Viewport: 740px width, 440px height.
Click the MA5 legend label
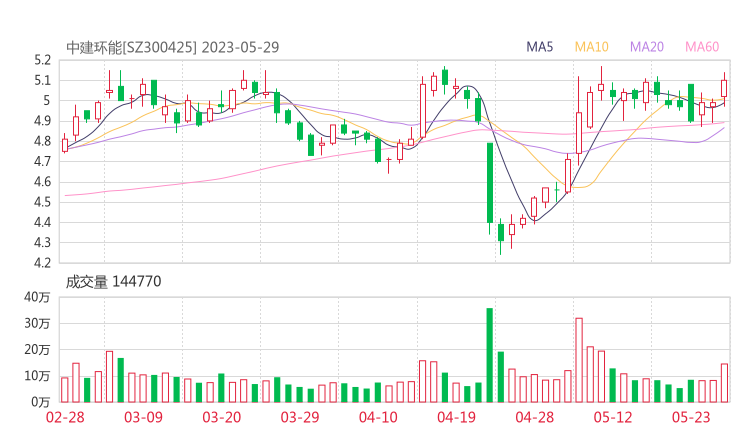click(x=539, y=47)
